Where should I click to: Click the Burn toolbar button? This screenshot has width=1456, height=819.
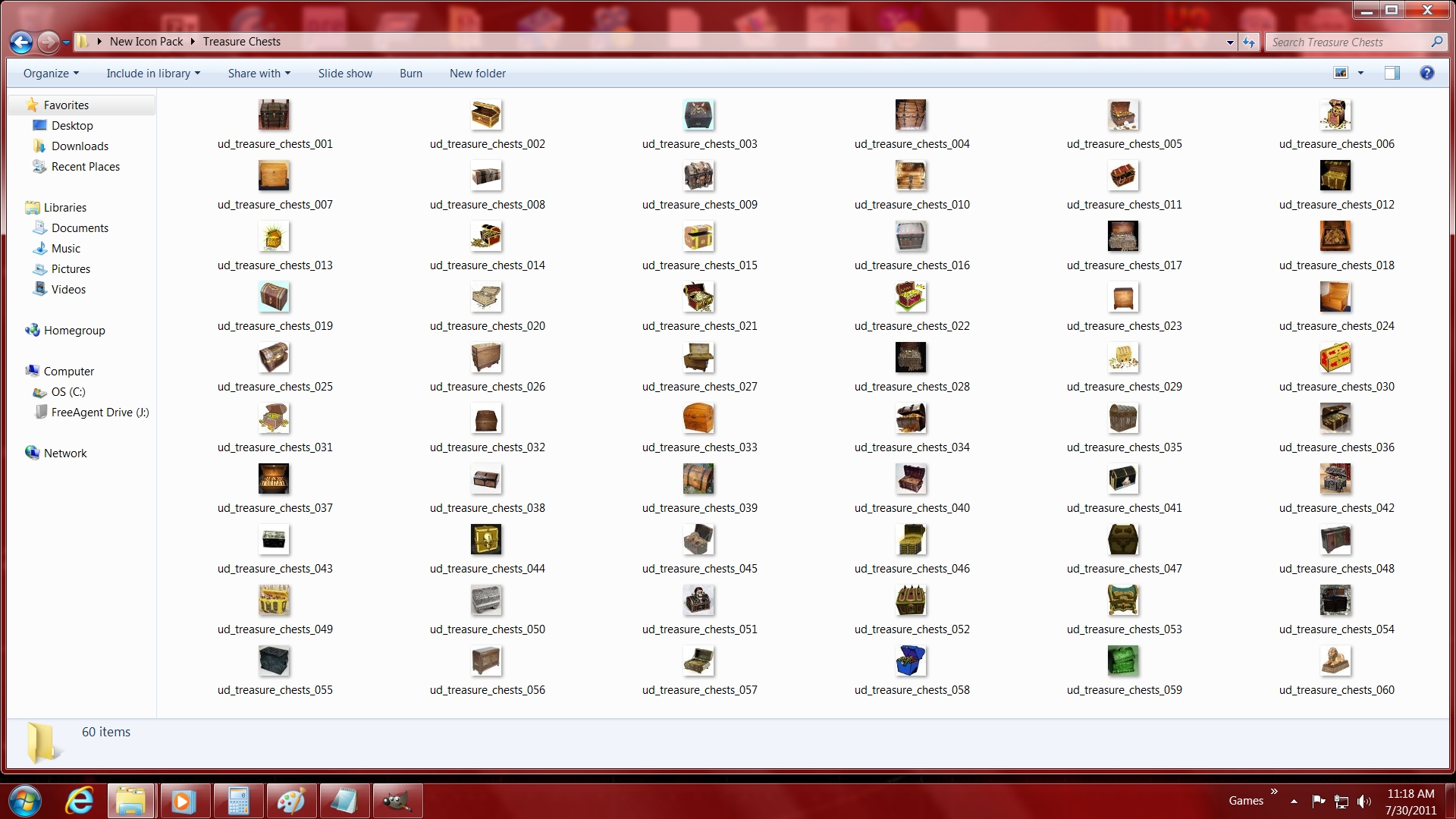pyautogui.click(x=410, y=74)
